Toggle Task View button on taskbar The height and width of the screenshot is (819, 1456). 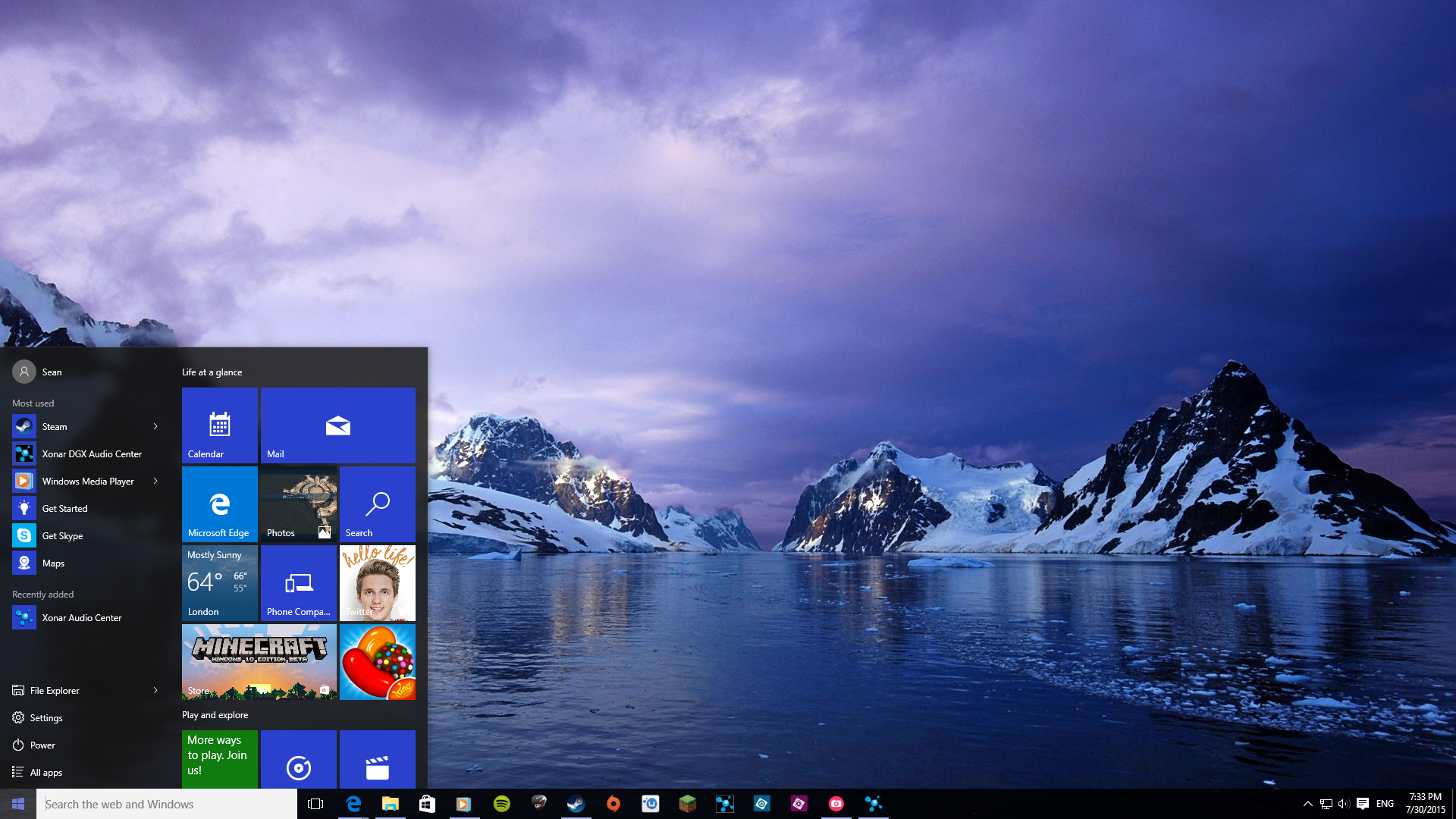(315, 803)
